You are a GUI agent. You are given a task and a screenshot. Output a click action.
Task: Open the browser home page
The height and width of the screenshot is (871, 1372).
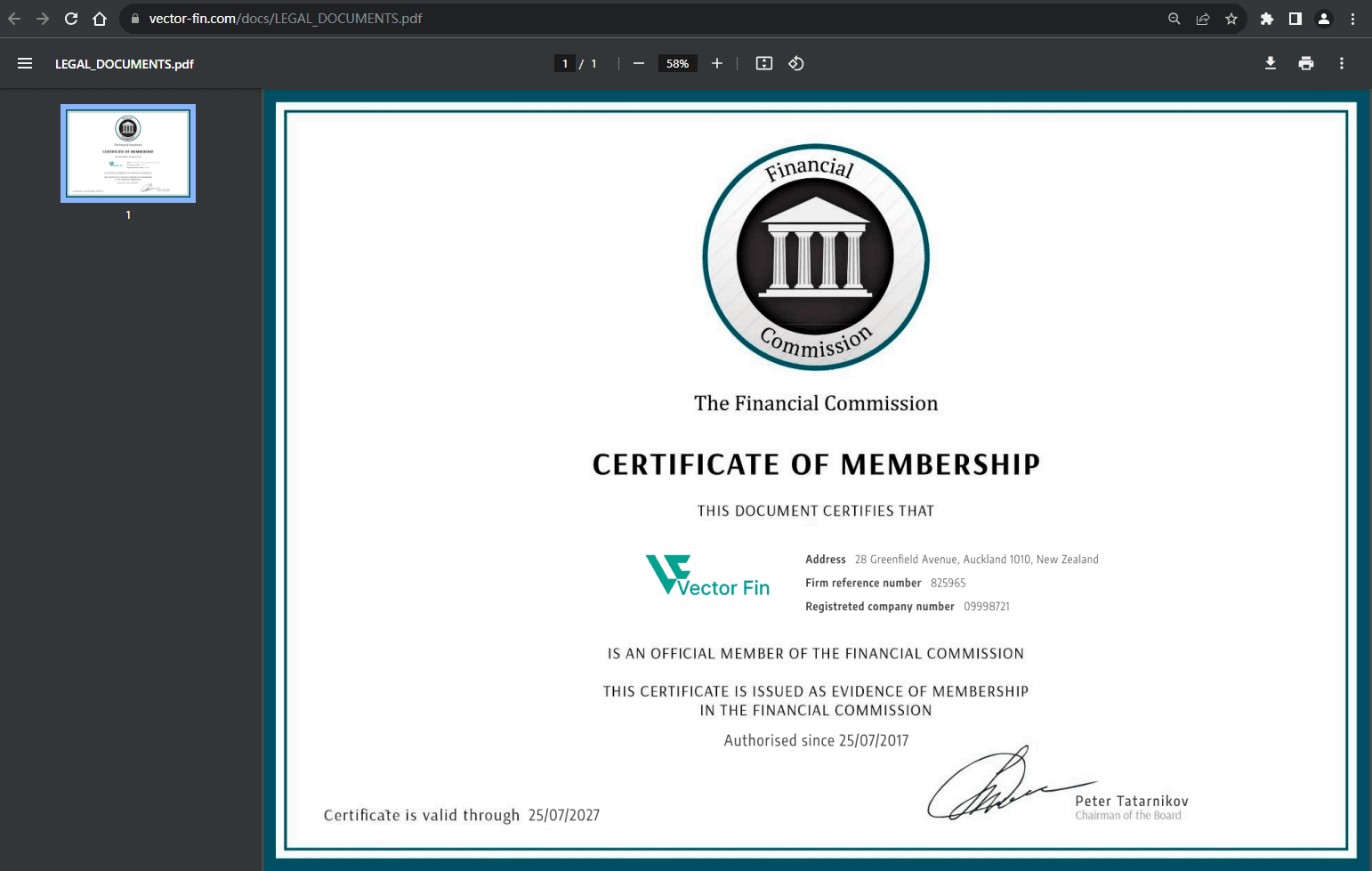pos(100,19)
